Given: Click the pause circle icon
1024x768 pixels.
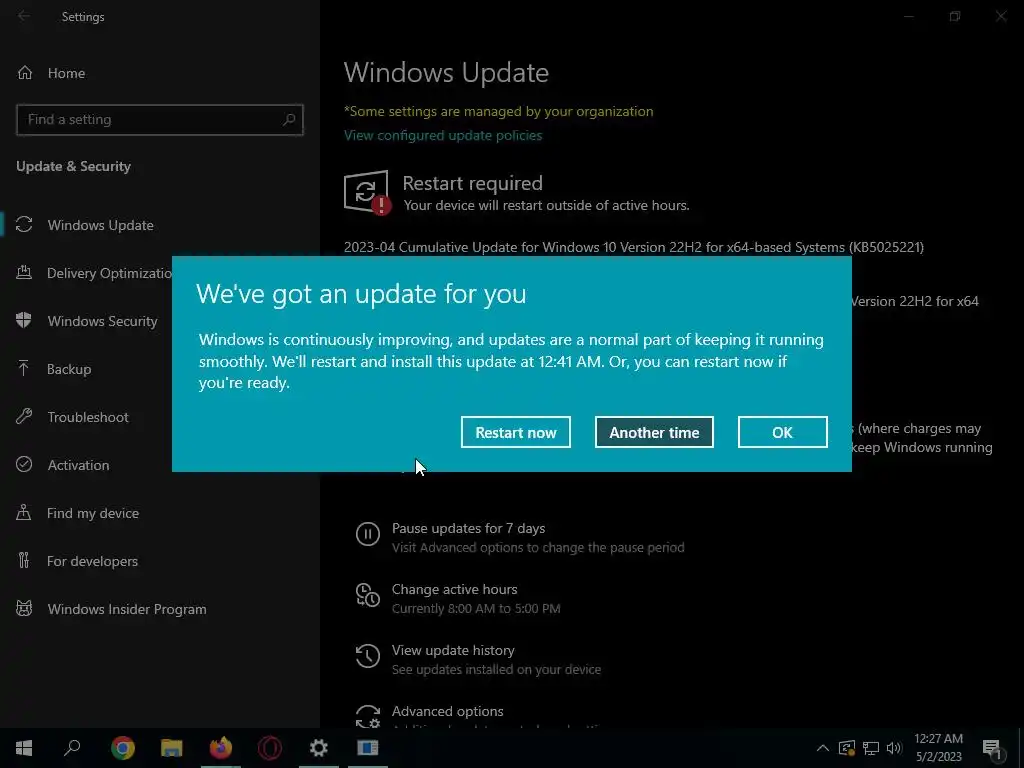Looking at the screenshot, I should tap(368, 534).
